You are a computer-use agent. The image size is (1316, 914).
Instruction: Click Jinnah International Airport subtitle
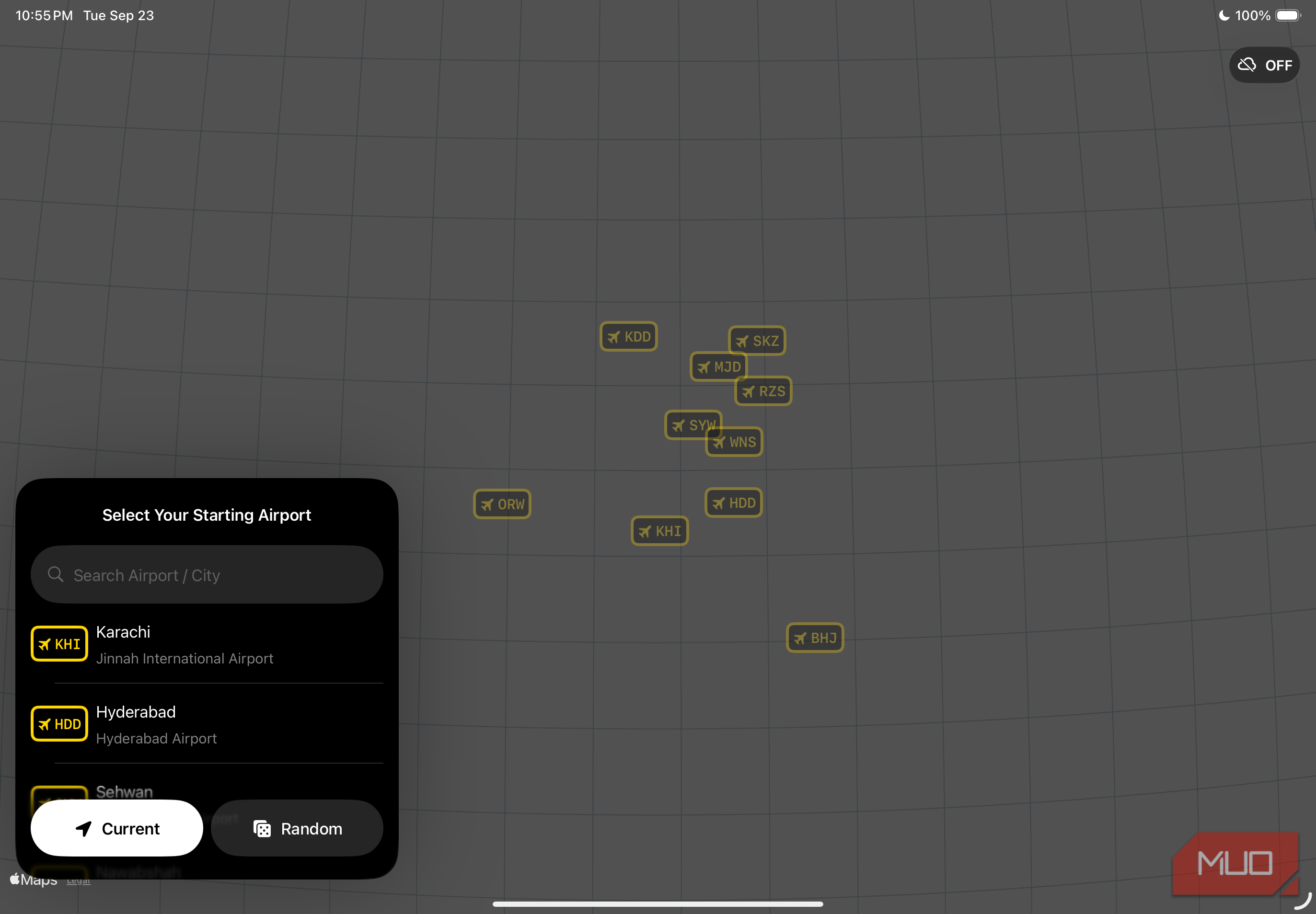(x=185, y=659)
